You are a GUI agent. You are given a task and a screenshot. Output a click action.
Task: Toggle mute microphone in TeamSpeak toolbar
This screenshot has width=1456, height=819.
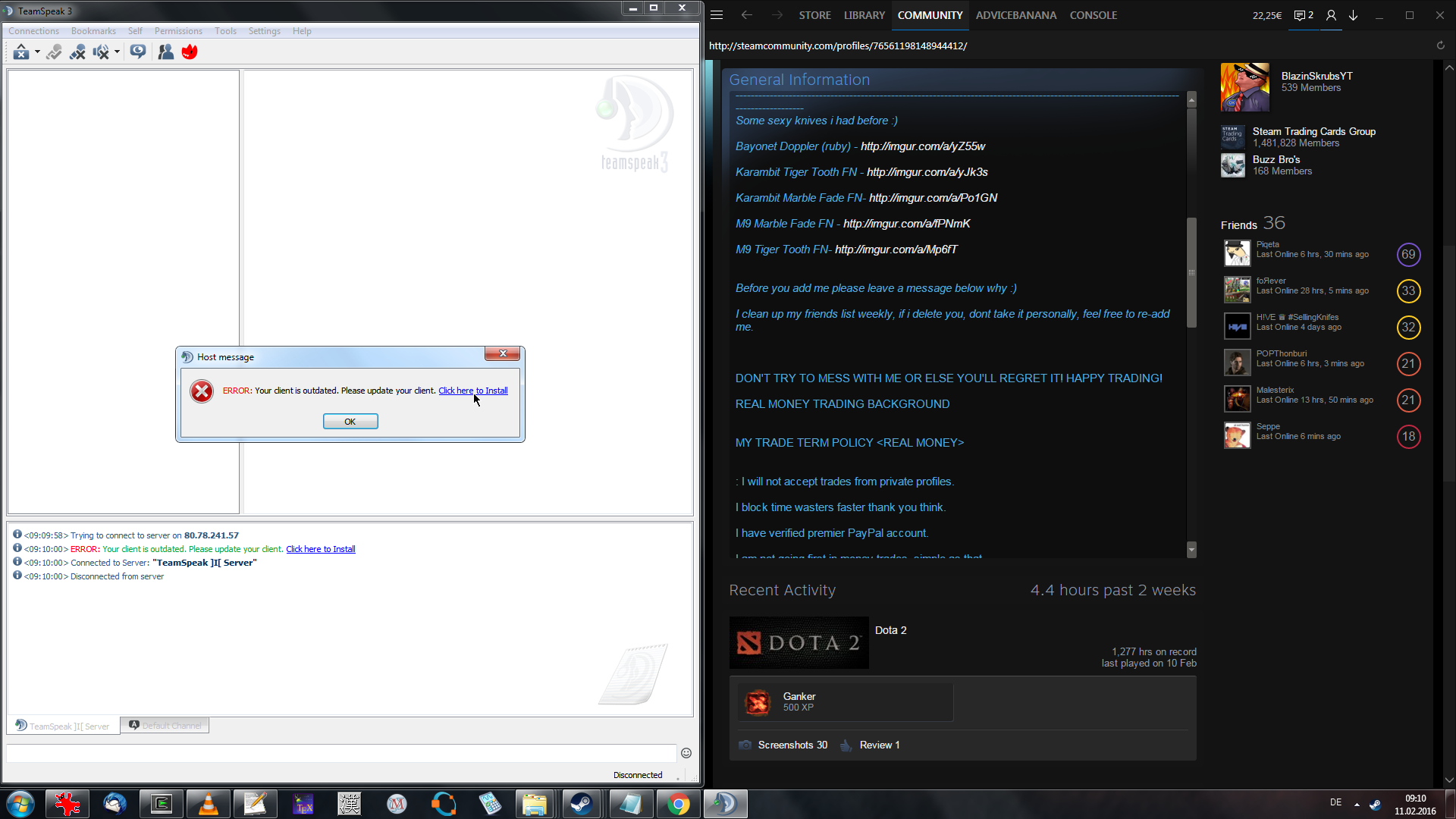tap(77, 52)
